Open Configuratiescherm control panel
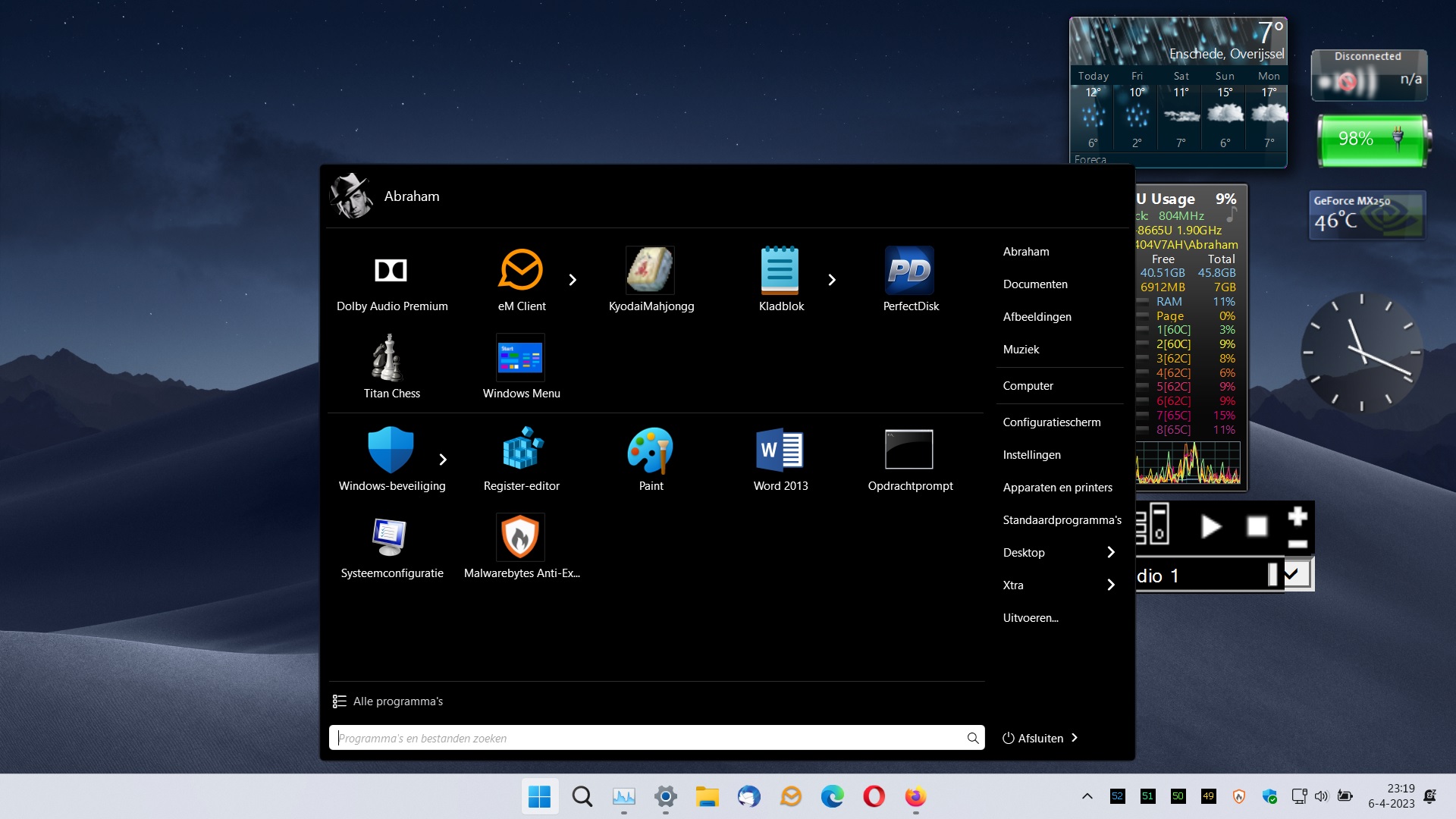1456x819 pixels. pos(1051,422)
